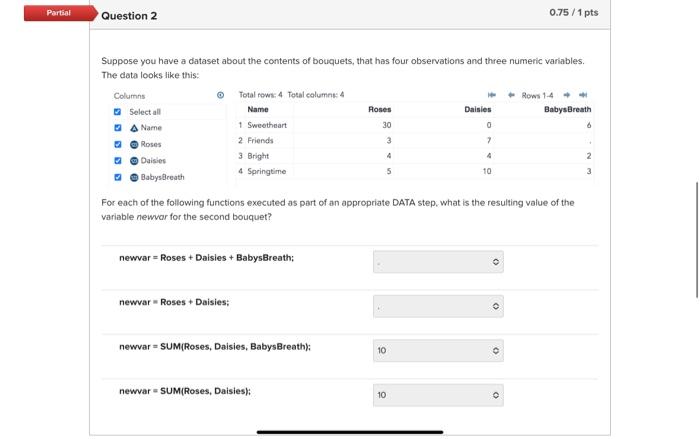Open dropdown for SUM(Roses, Daisies)

pyautogui.click(x=438, y=395)
